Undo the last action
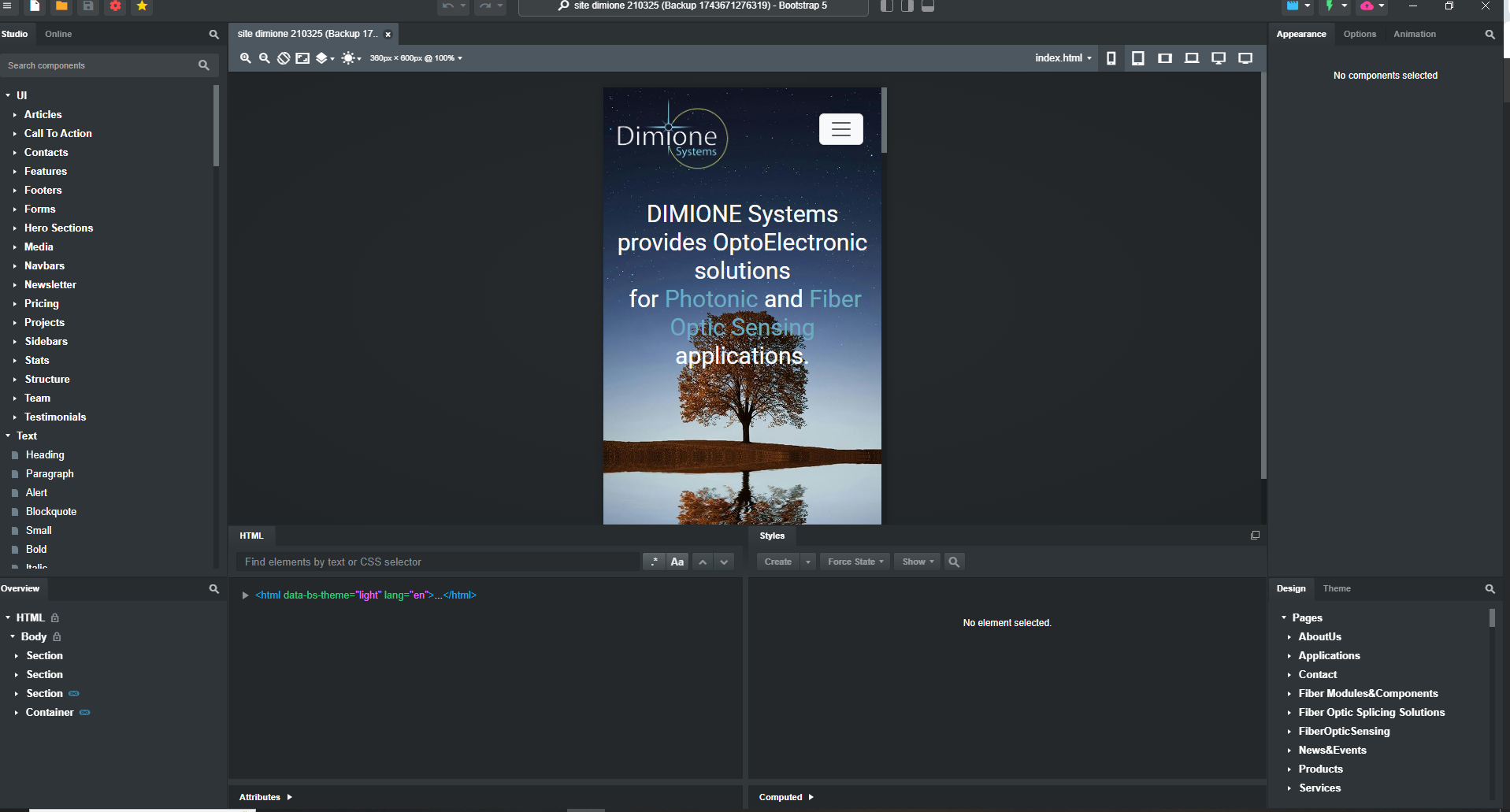 pyautogui.click(x=448, y=6)
